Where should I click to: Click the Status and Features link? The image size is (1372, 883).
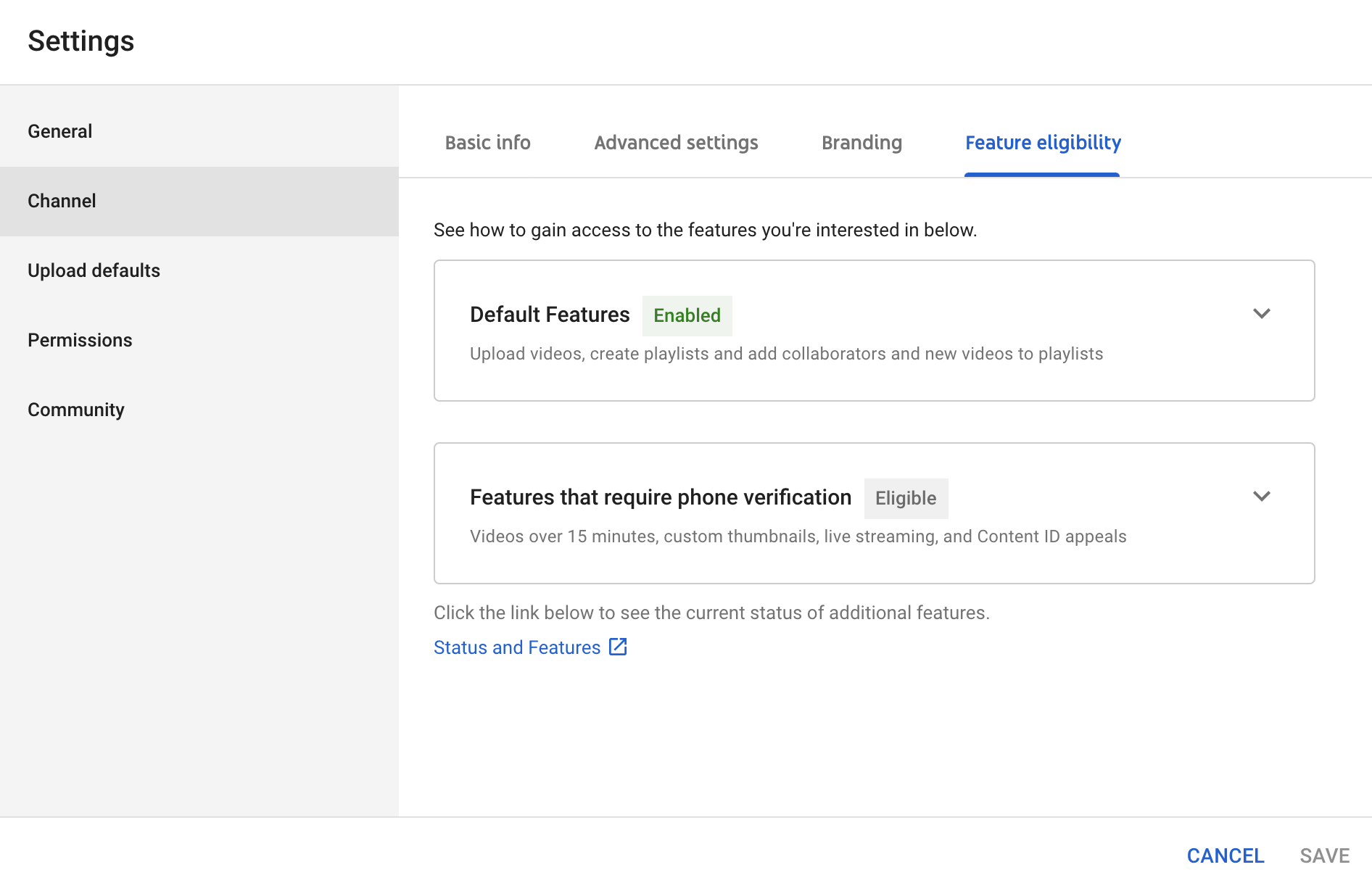point(517,647)
